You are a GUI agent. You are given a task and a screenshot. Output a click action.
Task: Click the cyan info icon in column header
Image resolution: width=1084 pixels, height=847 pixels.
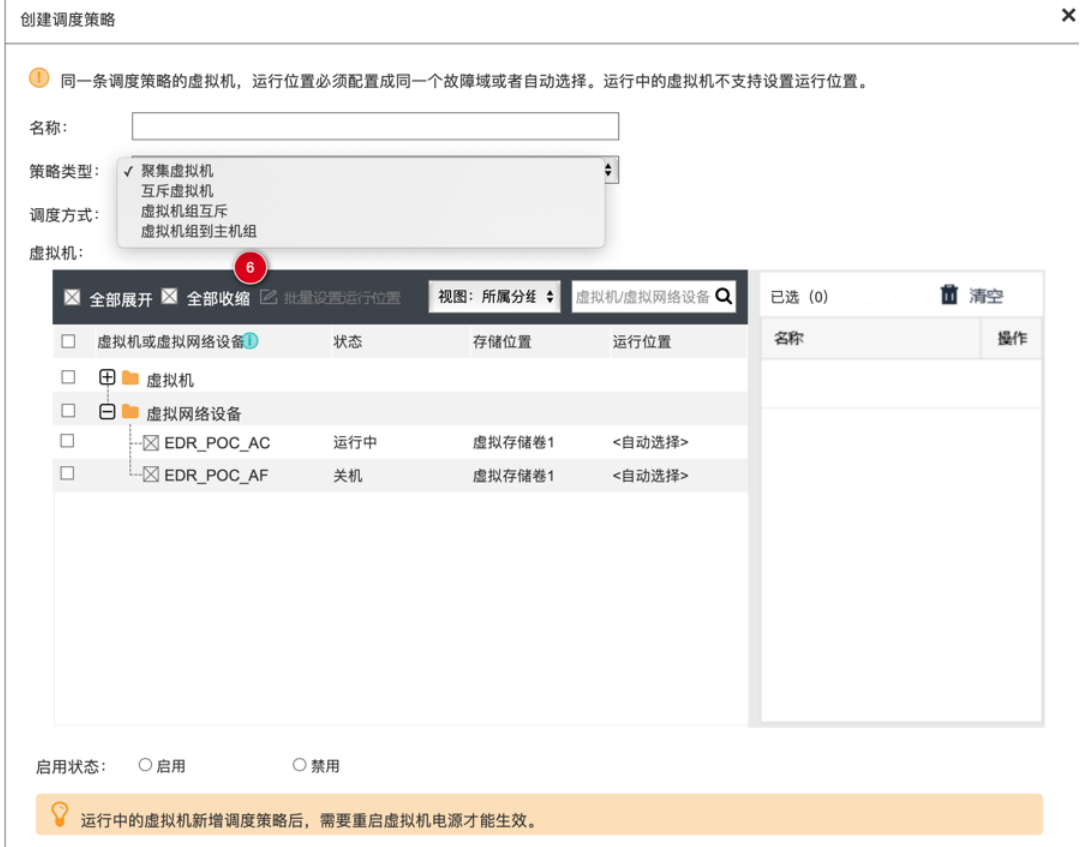pyautogui.click(x=251, y=341)
